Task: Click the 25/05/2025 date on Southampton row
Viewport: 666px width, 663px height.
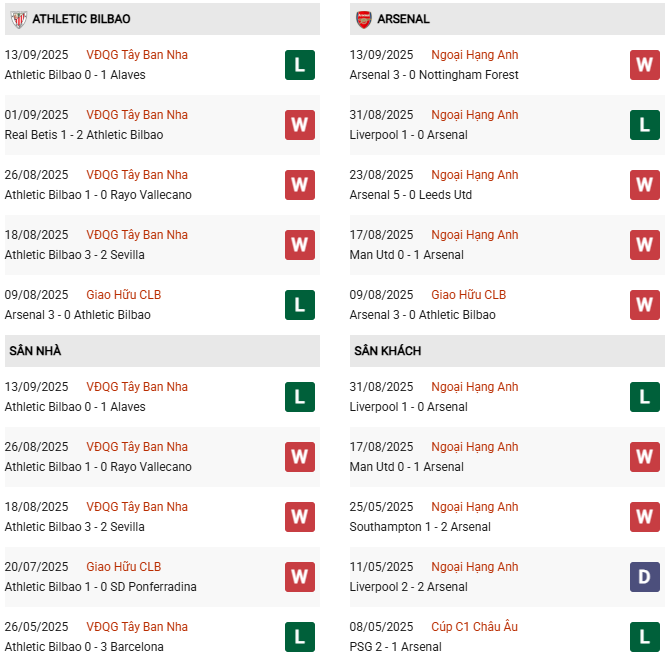Action: coord(381,507)
